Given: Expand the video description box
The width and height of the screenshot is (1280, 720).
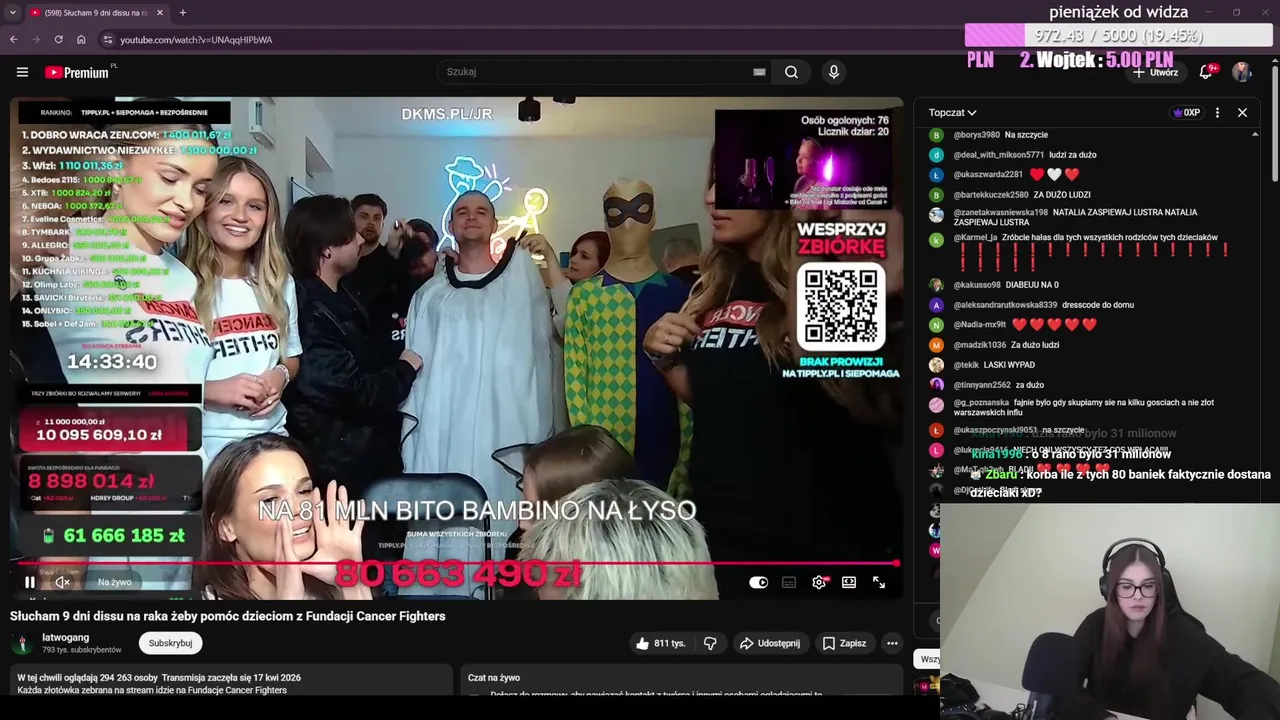Looking at the screenshot, I should [232, 682].
